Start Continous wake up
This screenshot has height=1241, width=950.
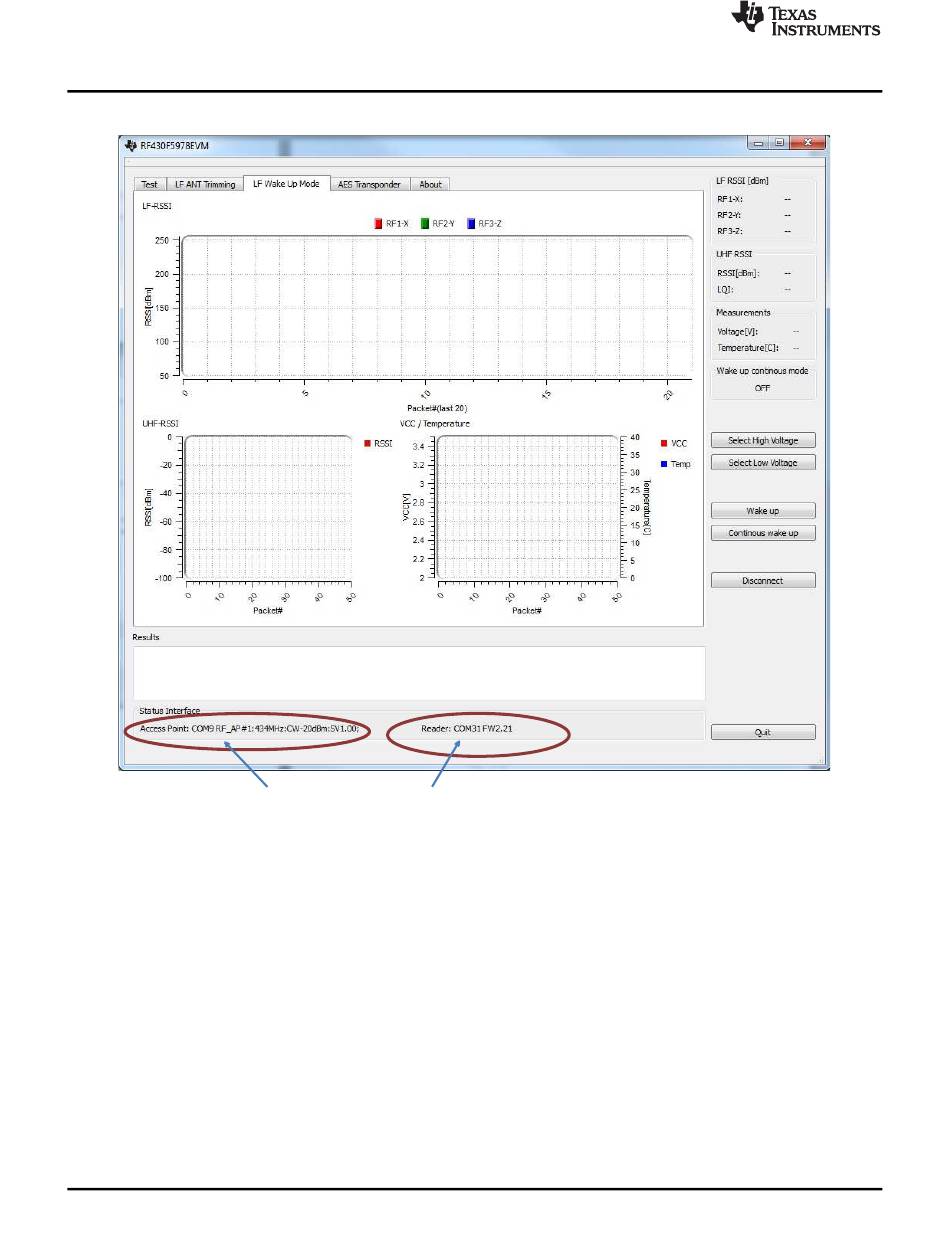point(763,533)
